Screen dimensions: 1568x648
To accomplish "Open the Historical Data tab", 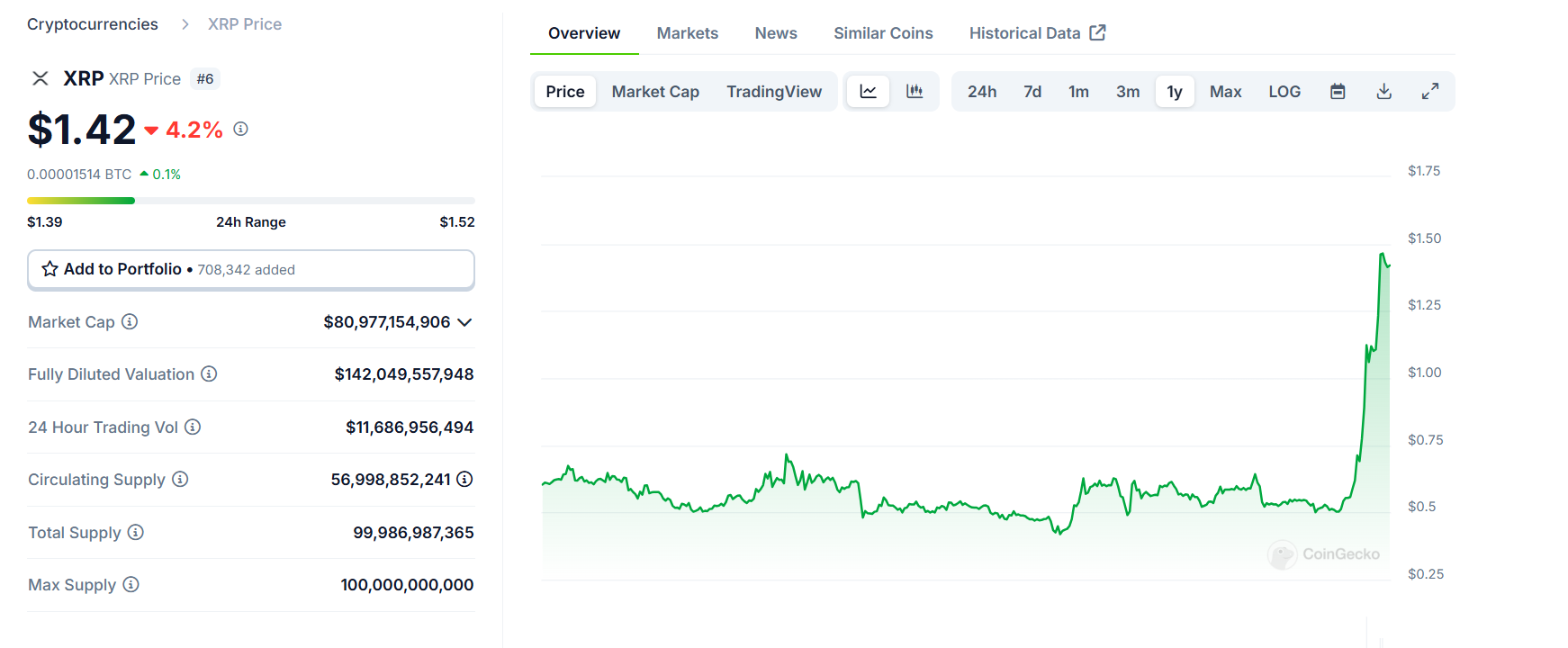I will click(1037, 33).
